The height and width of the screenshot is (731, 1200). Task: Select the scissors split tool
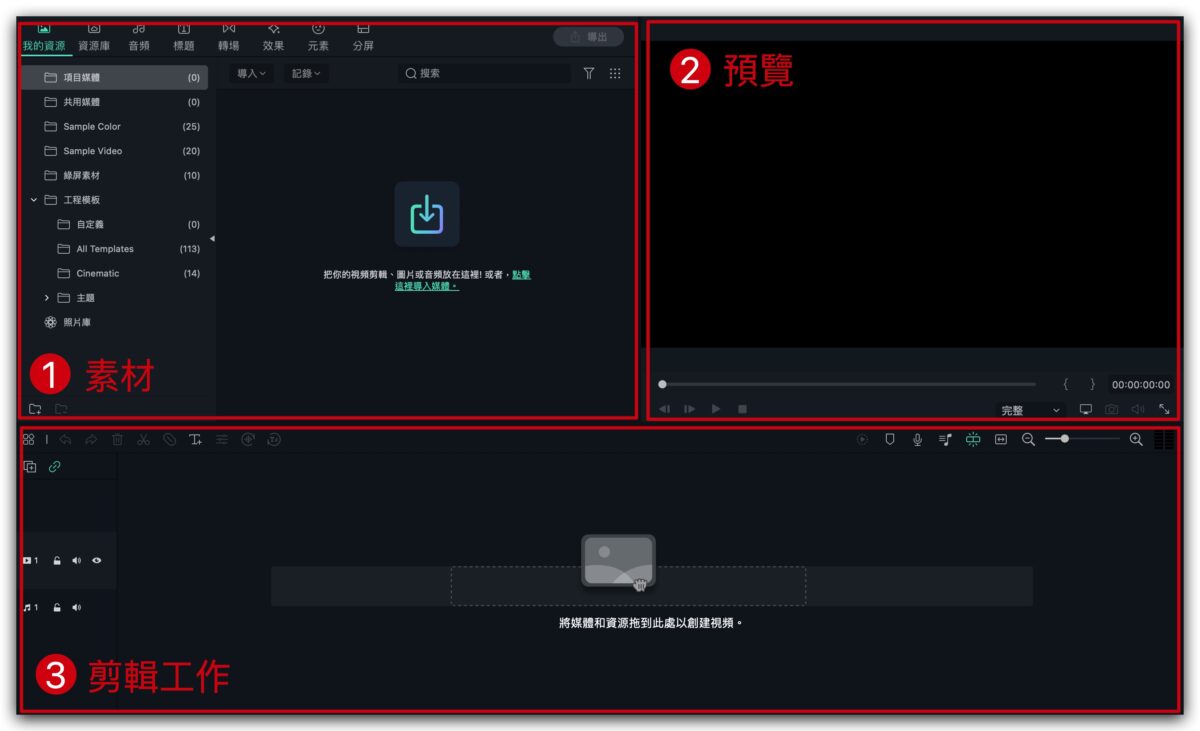coord(143,439)
